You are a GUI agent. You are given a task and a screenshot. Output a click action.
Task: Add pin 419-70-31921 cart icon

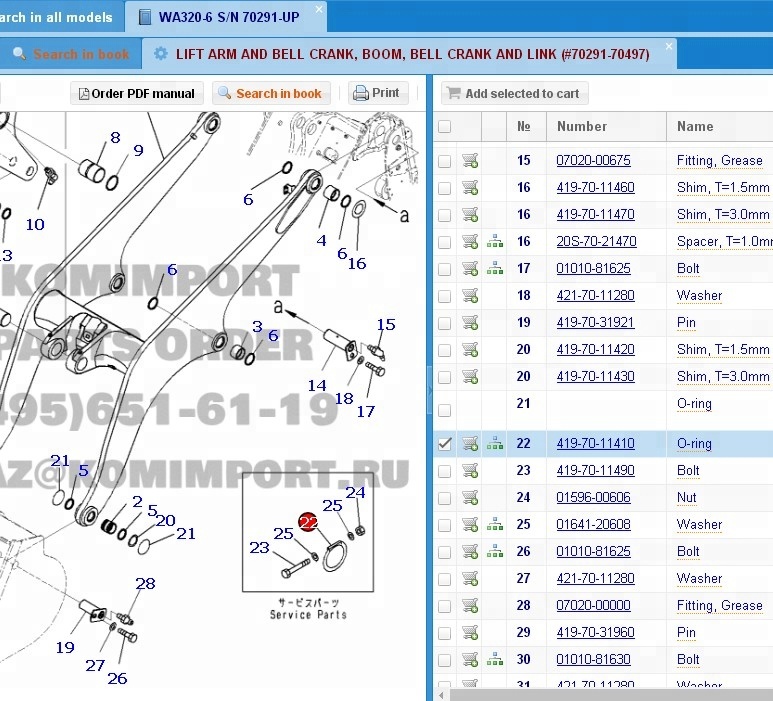coord(470,323)
